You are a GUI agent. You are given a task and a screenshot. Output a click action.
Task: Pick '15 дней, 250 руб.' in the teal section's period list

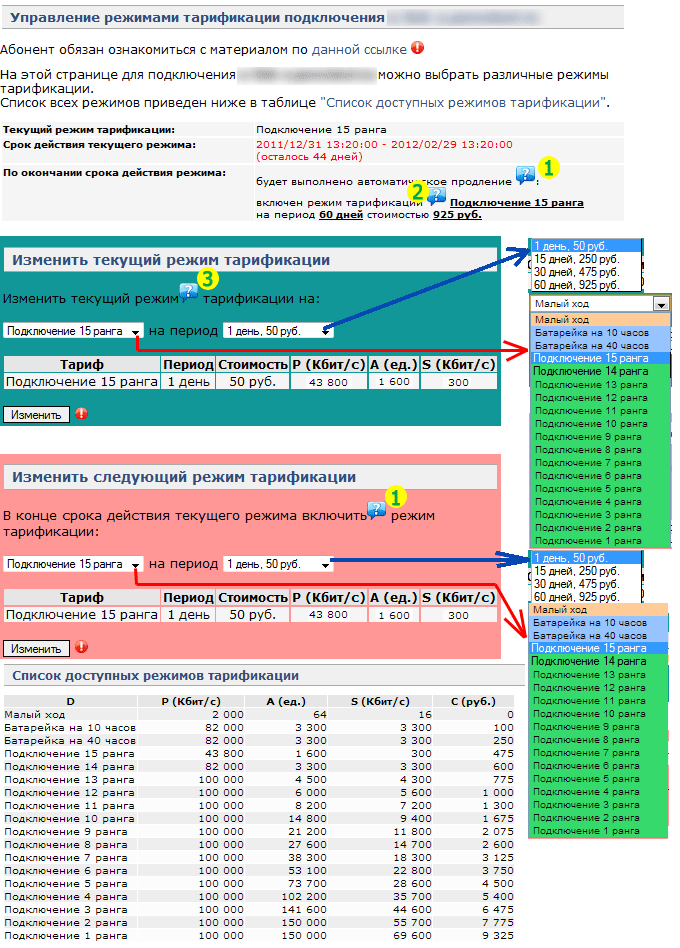point(586,259)
